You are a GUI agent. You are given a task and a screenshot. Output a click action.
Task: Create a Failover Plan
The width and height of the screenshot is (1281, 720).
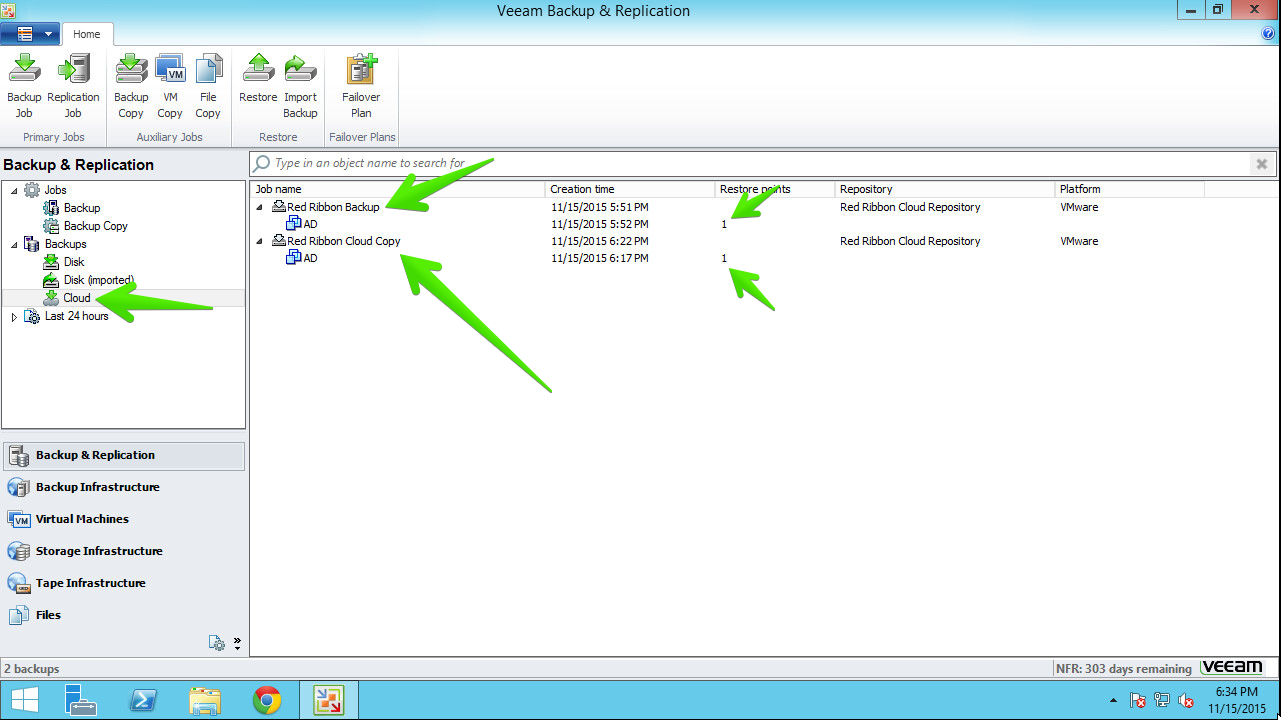[x=361, y=86]
